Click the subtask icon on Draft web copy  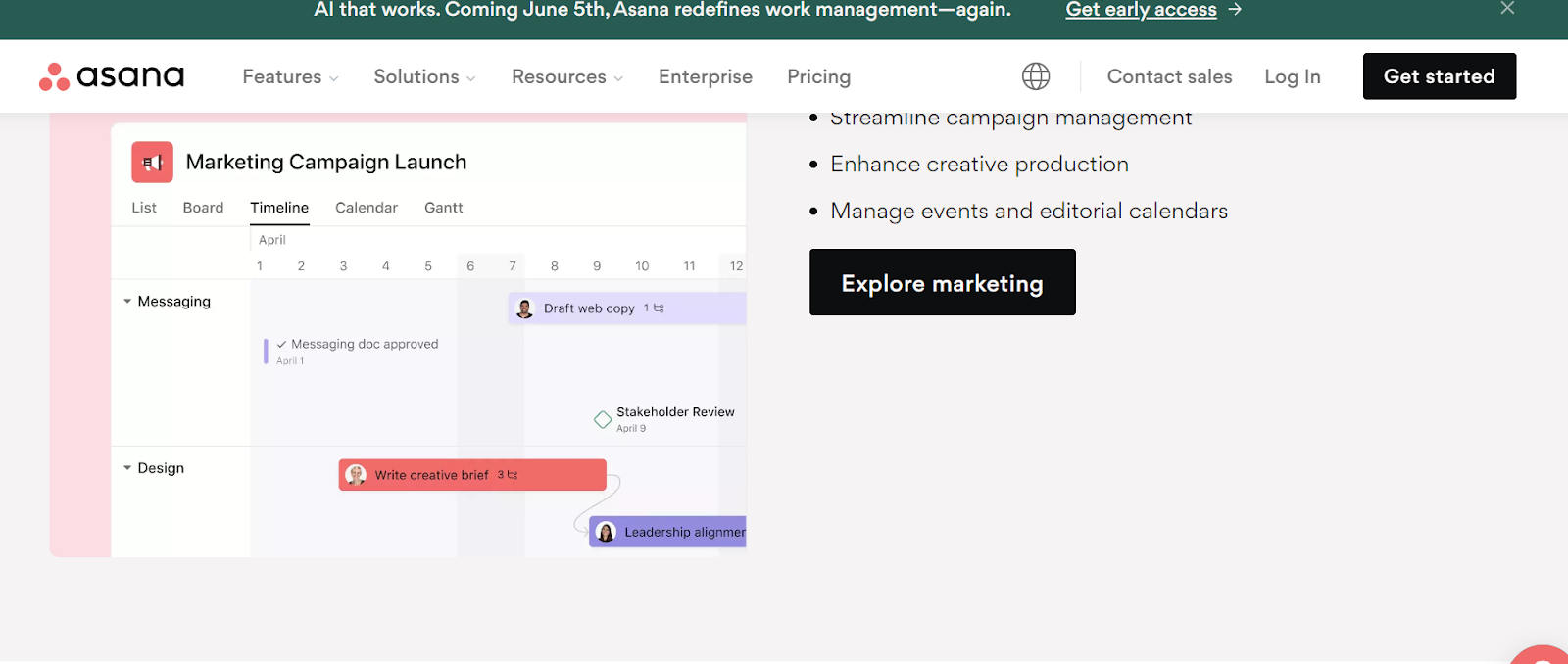click(x=659, y=308)
